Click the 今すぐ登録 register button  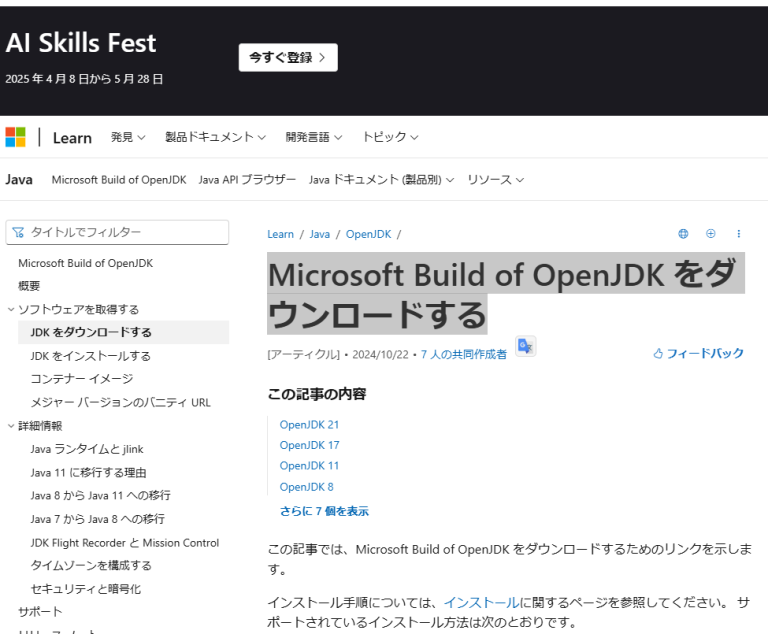coord(288,57)
